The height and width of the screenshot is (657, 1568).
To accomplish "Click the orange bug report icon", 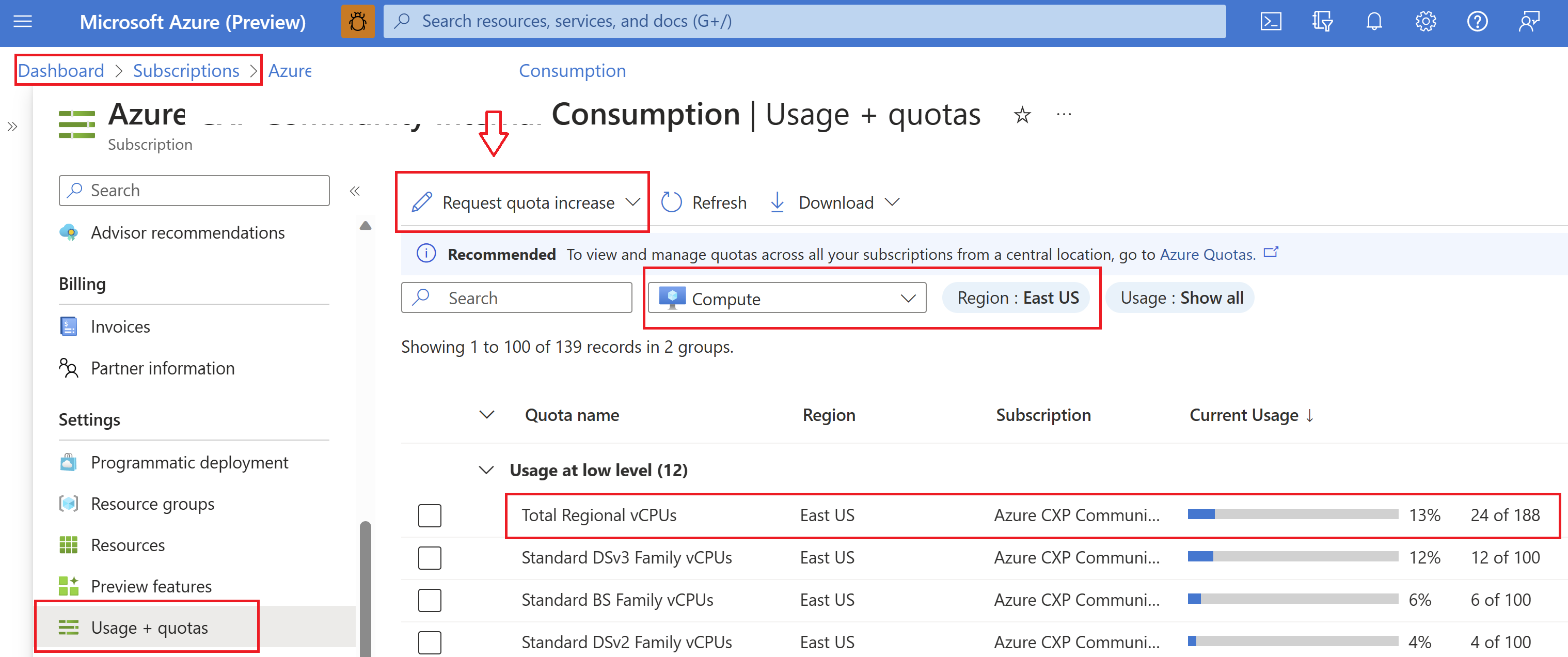I will [x=358, y=22].
